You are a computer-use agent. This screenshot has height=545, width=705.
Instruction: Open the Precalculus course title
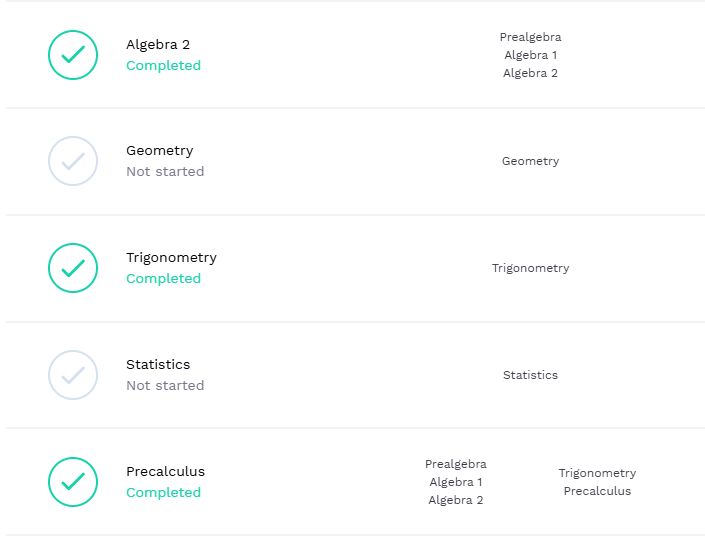165,472
